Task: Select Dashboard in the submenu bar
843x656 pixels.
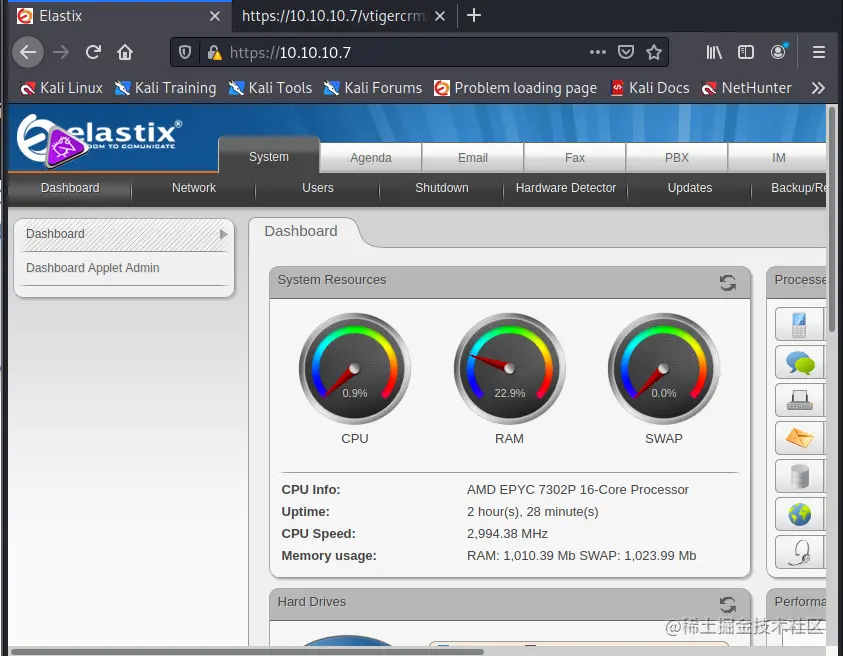Action: (x=70, y=188)
